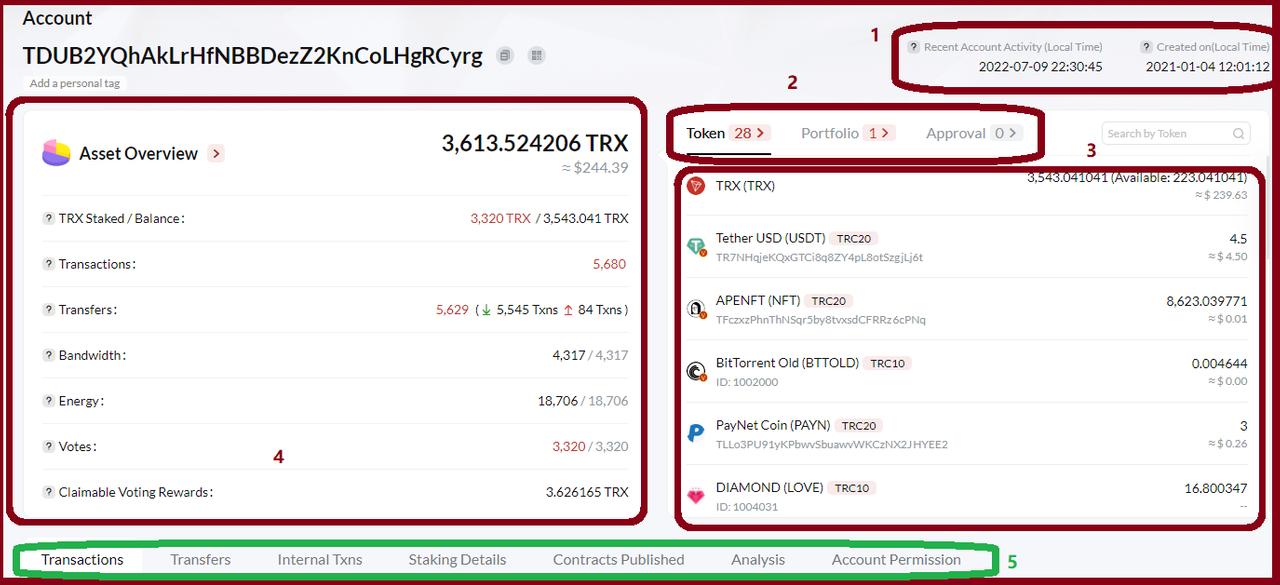Click the Search by Token input field
This screenshot has height=585, width=1280.
[x=1160, y=133]
